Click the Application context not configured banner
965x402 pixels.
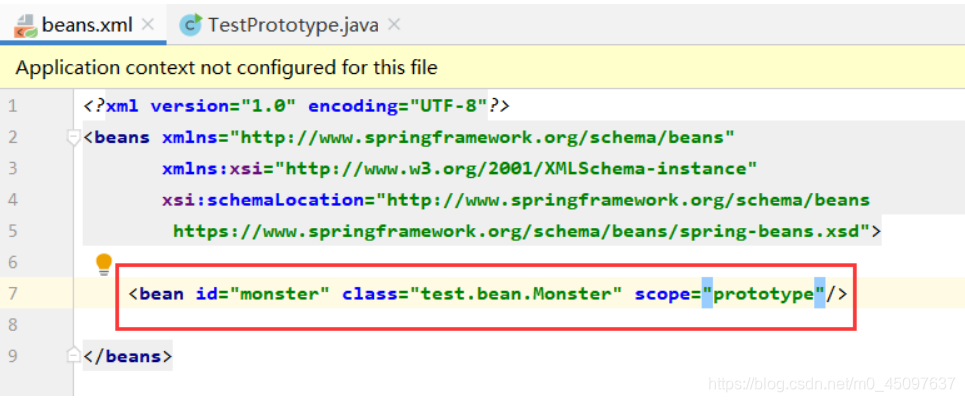(x=482, y=67)
